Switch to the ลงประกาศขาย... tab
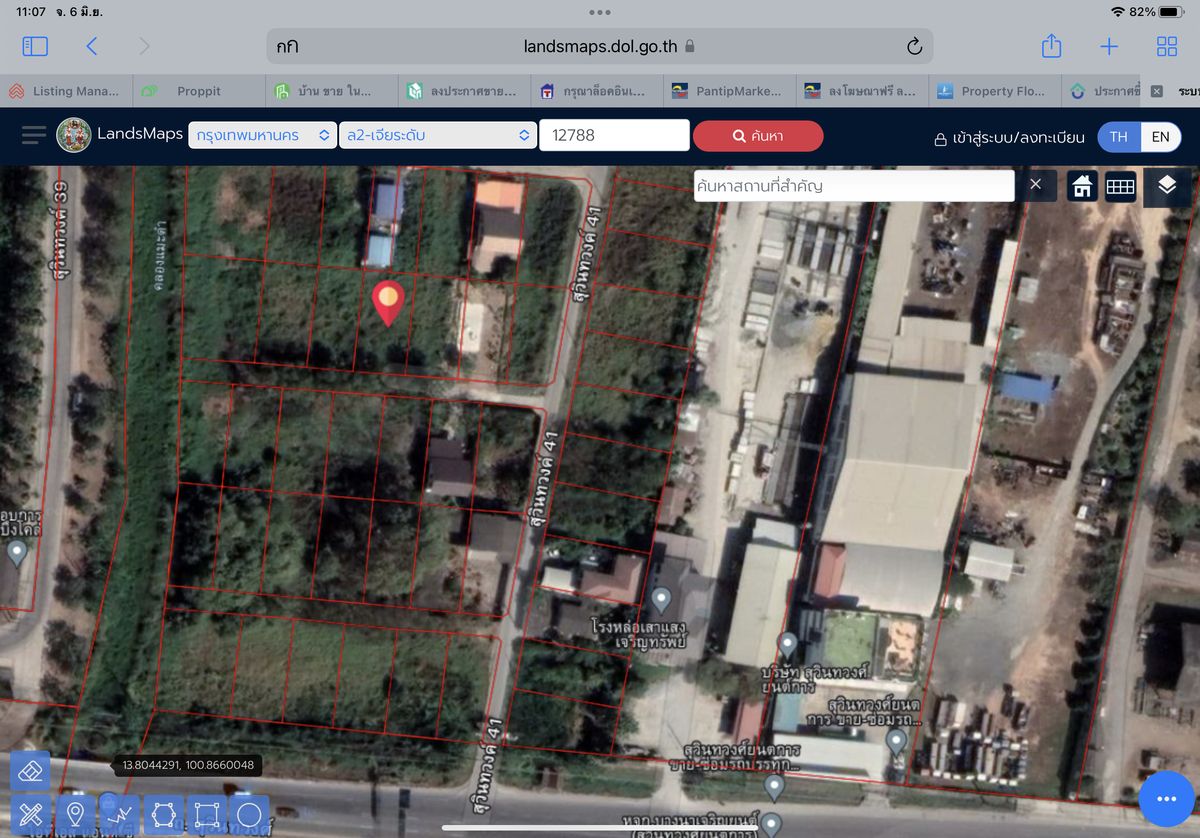 tap(465, 91)
